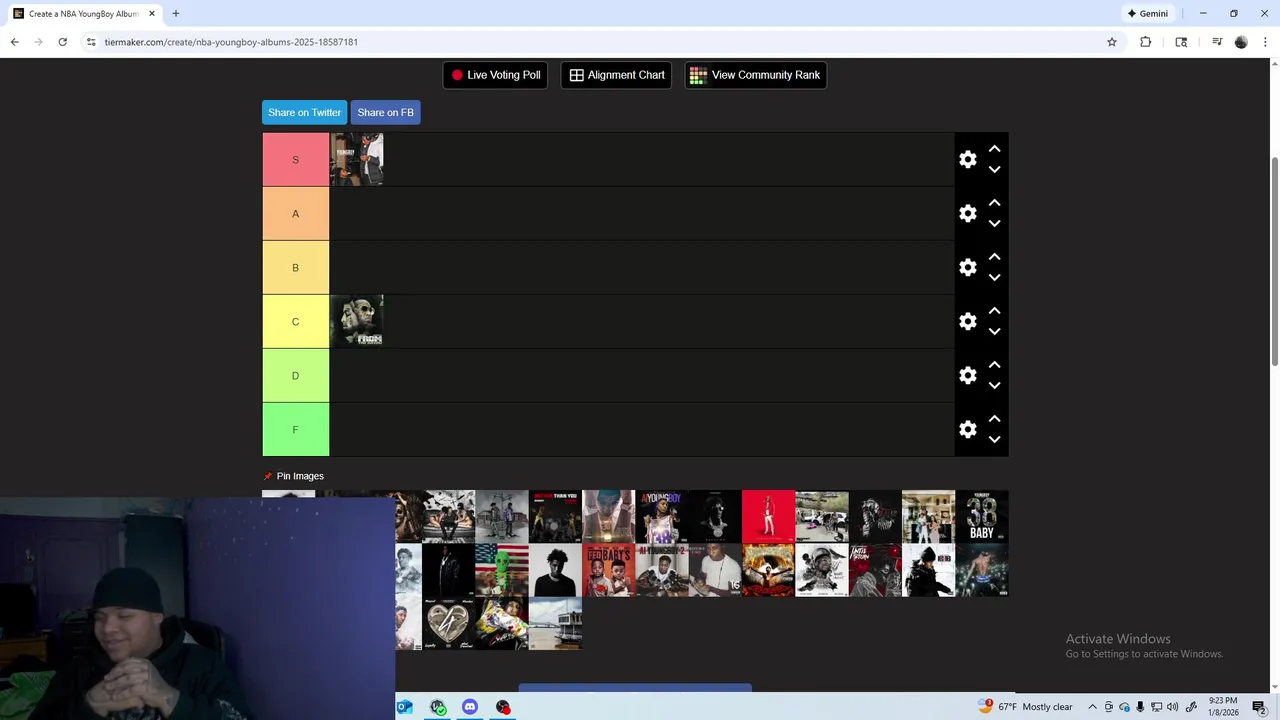Move F tier row down with arrow

coord(994,440)
